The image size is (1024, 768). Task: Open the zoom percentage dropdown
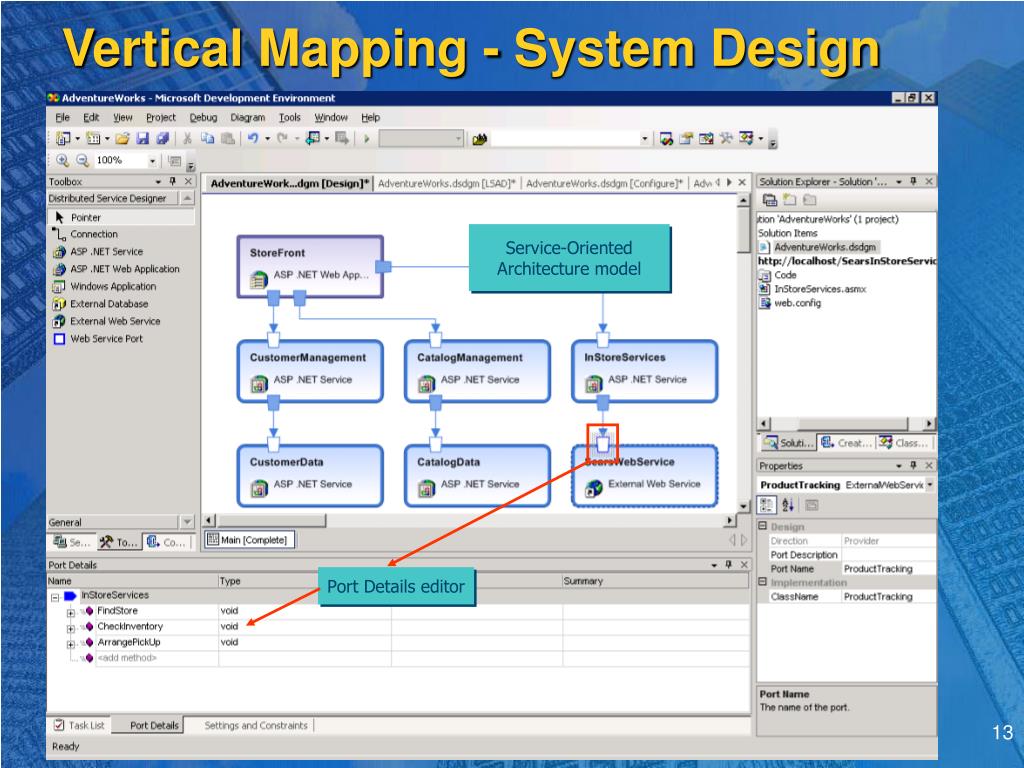click(x=152, y=161)
